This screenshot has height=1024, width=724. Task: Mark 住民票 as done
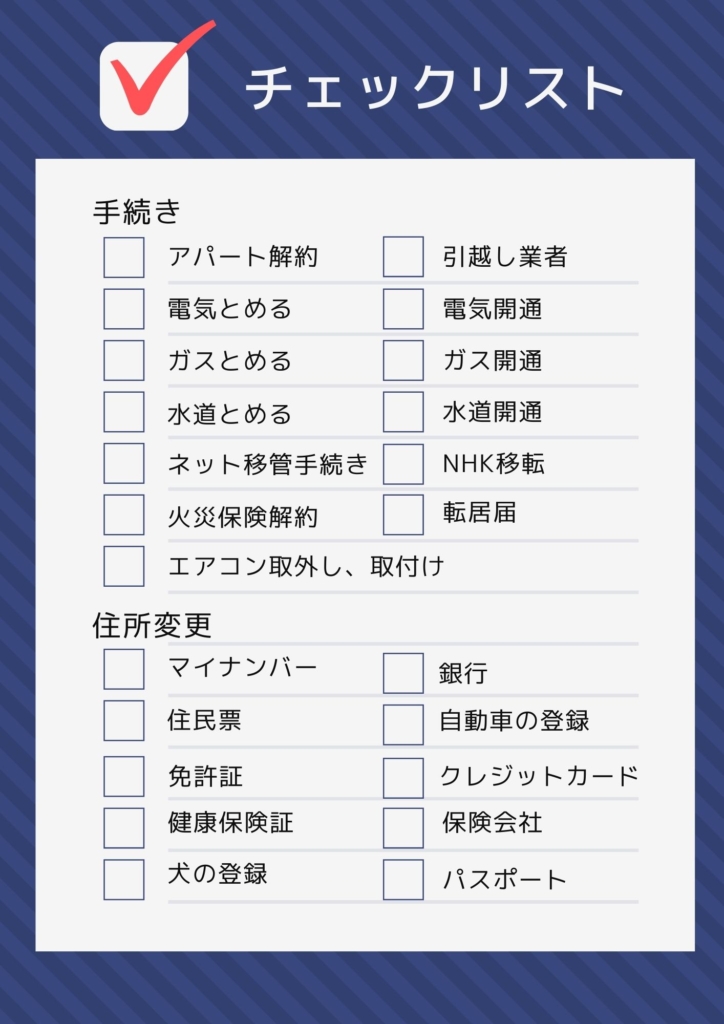124,720
